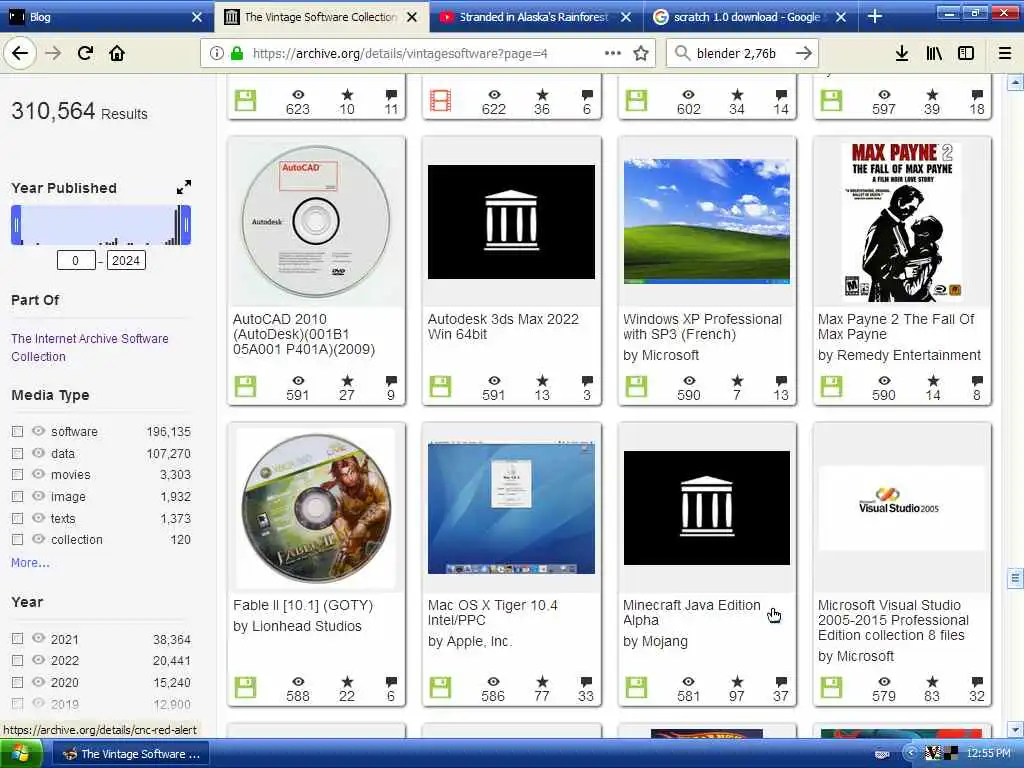Open Autodesk 3ds Max 2022 title link
This screenshot has height=768, width=1024.
[x=503, y=327]
